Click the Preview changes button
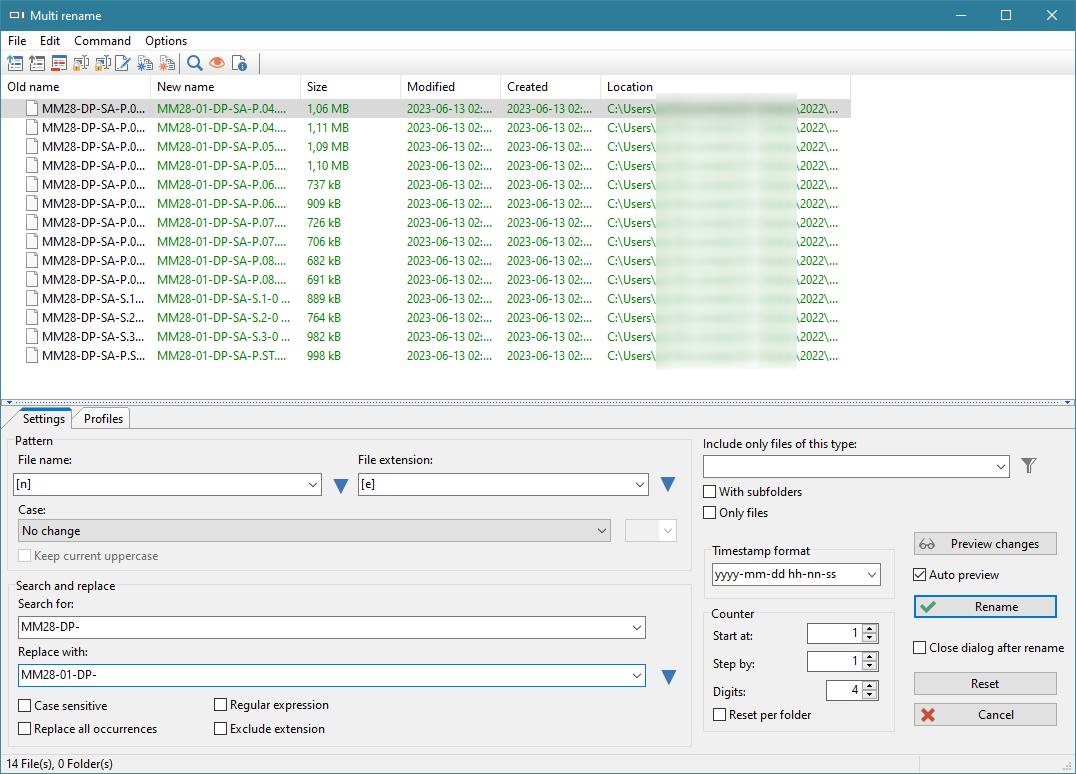This screenshot has width=1076, height=774. [985, 544]
